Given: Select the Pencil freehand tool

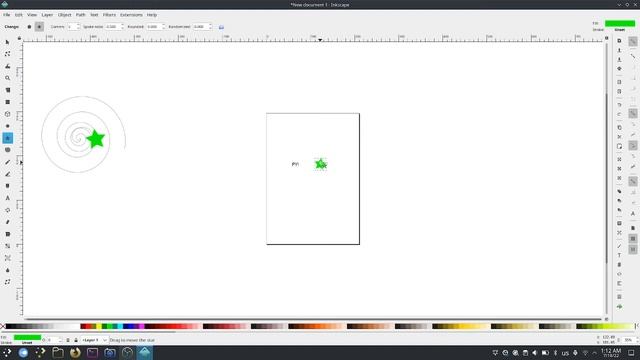Looking at the screenshot, I should 7,162.
